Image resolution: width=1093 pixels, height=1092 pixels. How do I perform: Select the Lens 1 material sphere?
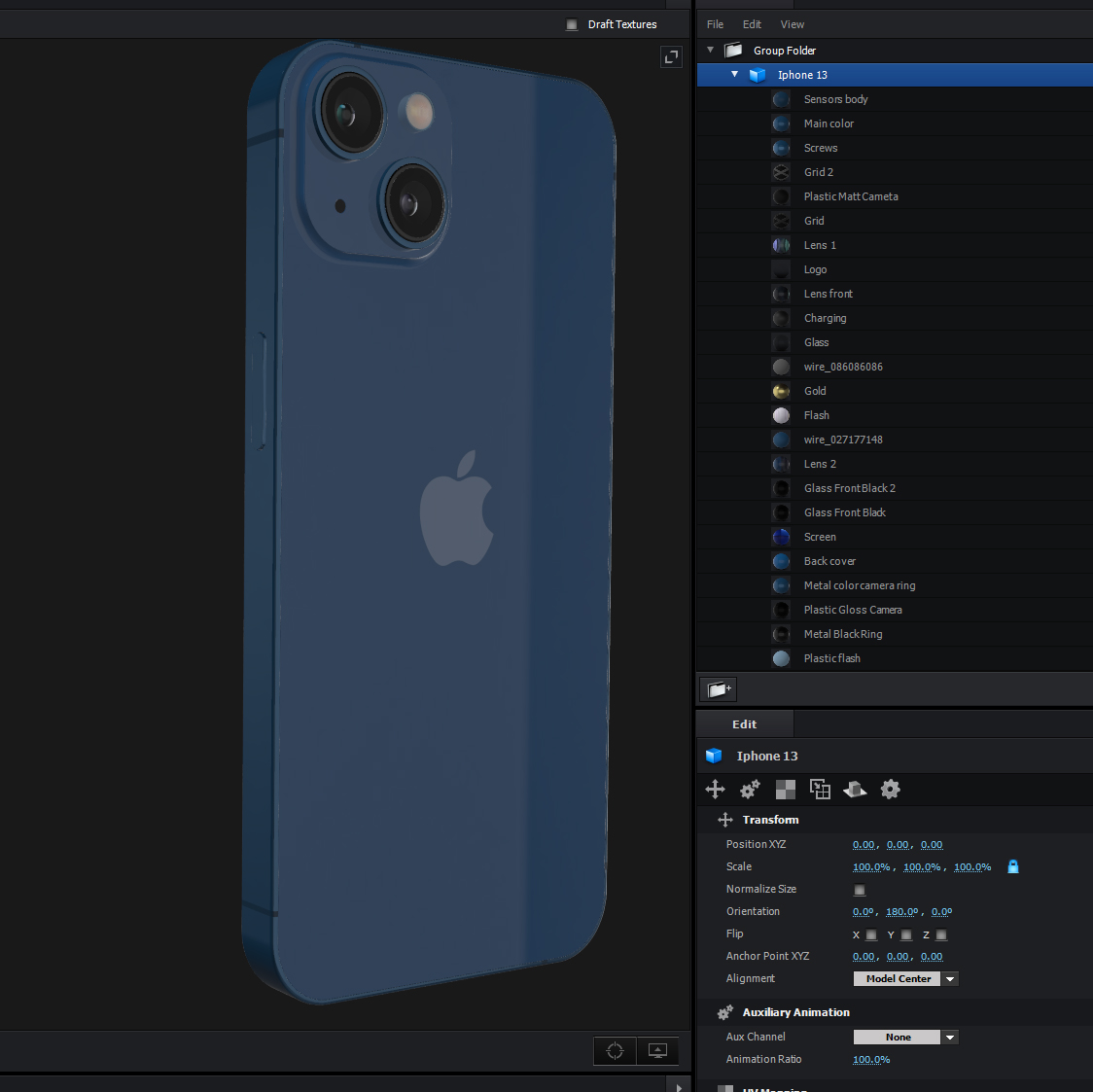point(781,245)
